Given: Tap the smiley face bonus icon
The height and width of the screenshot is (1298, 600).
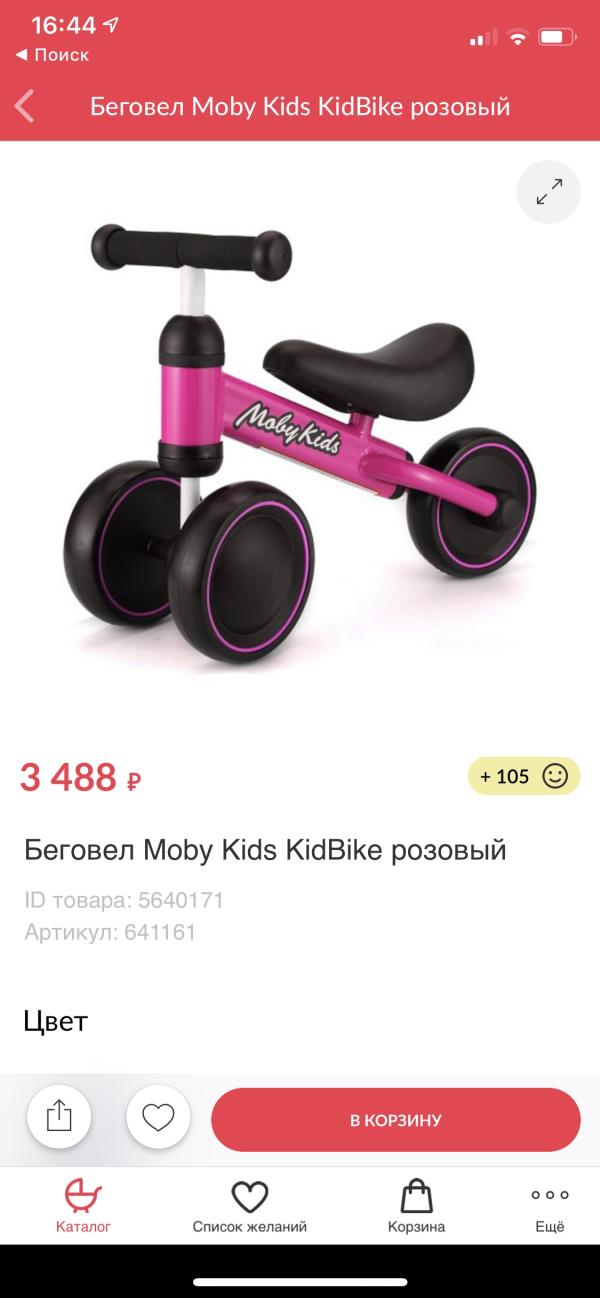Looking at the screenshot, I should pyautogui.click(x=554, y=776).
